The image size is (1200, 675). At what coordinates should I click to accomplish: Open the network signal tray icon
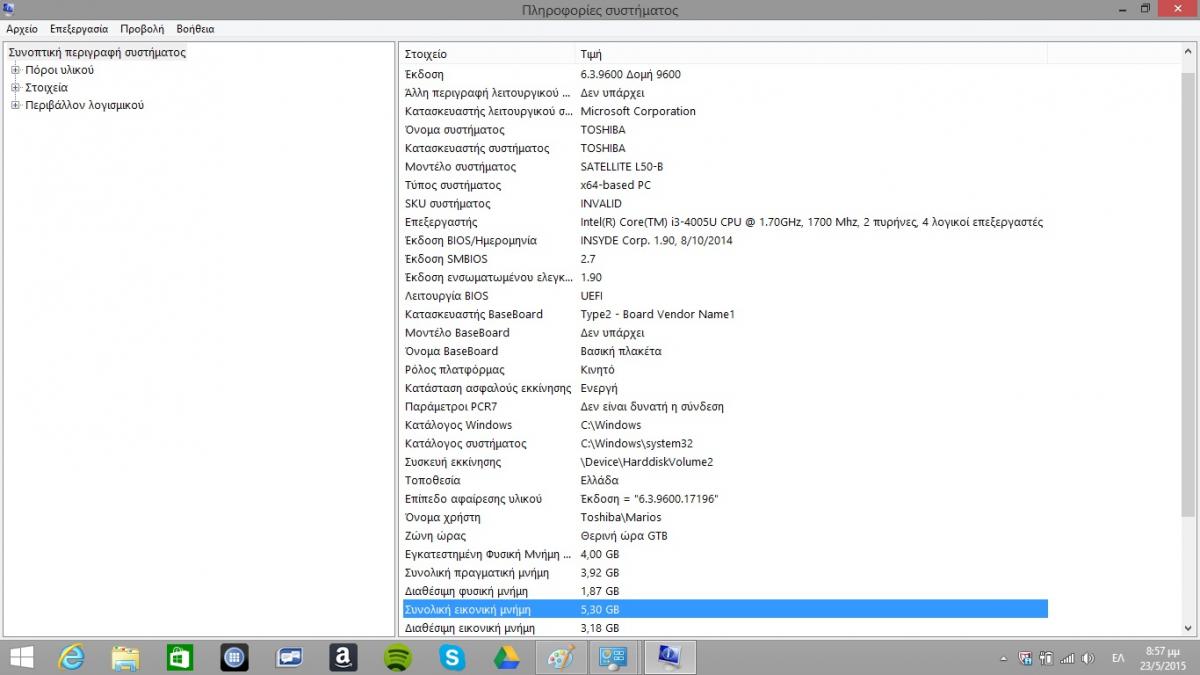point(1067,658)
